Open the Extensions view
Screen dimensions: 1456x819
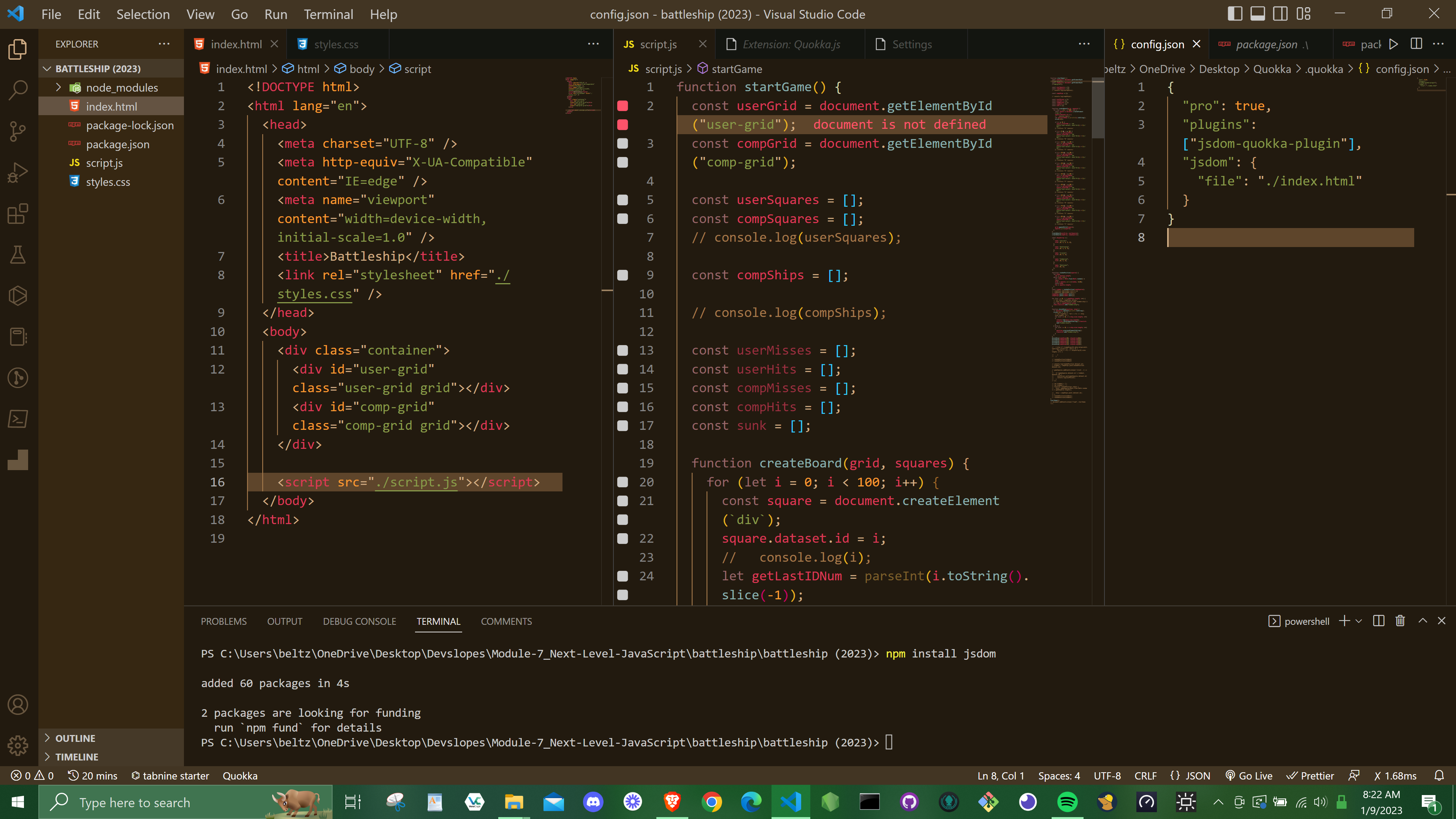(x=17, y=214)
